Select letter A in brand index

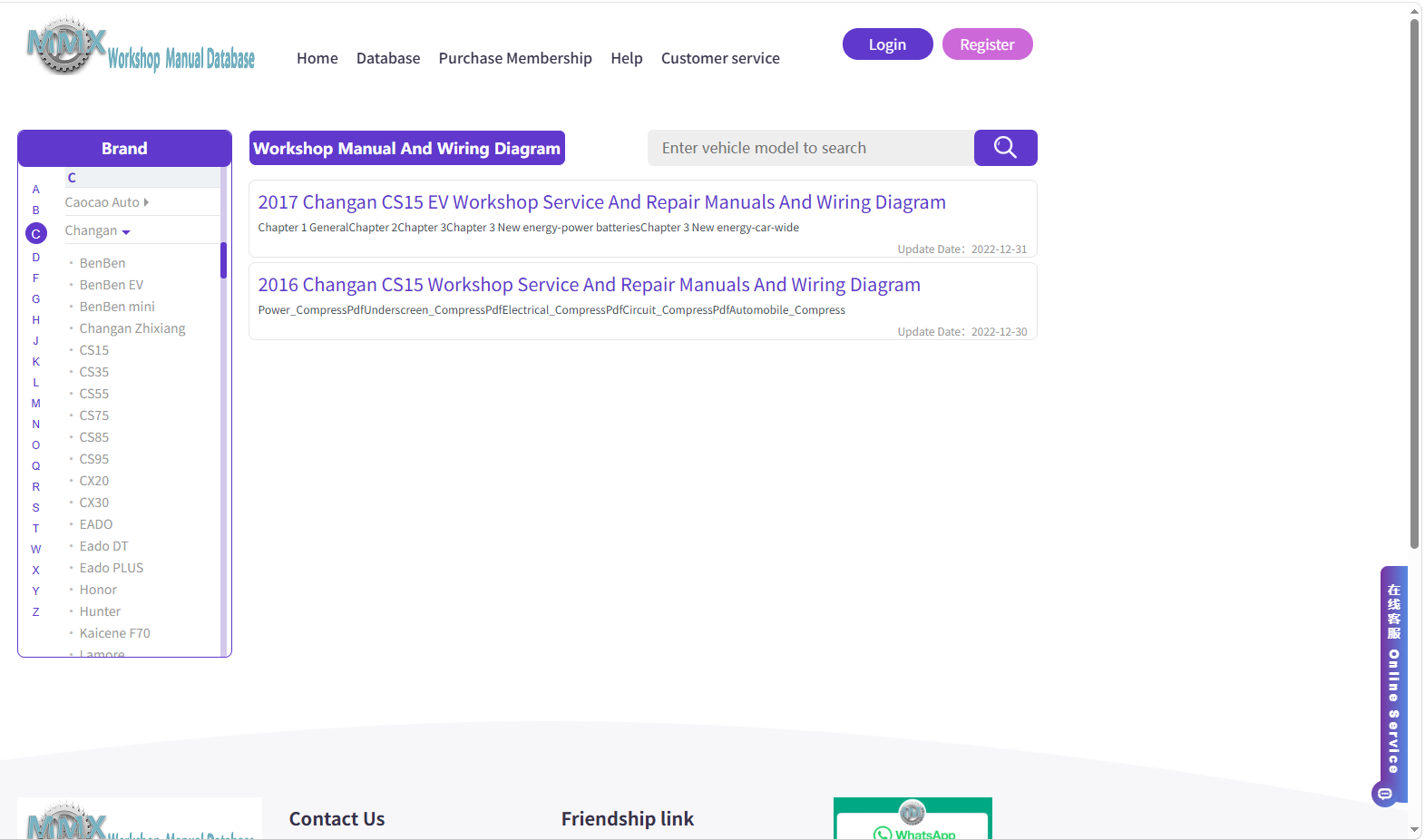(36, 190)
